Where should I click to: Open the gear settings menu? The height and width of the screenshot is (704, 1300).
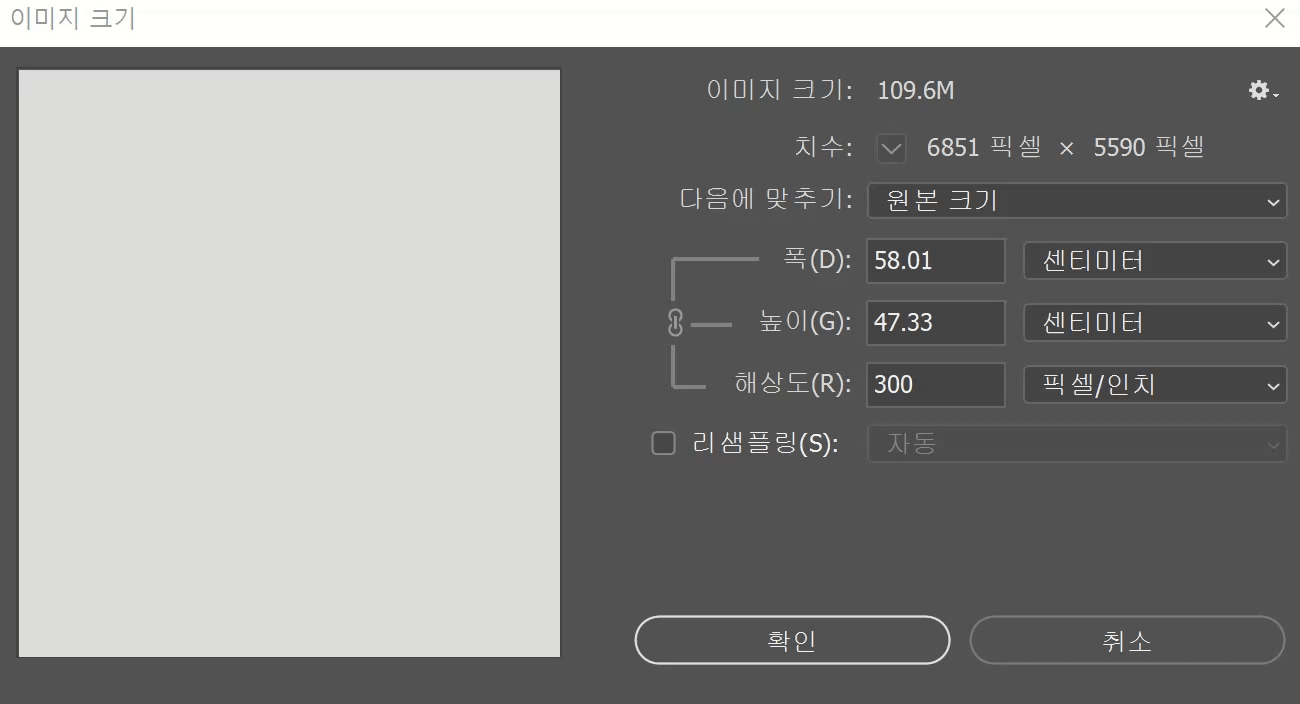coord(1263,91)
